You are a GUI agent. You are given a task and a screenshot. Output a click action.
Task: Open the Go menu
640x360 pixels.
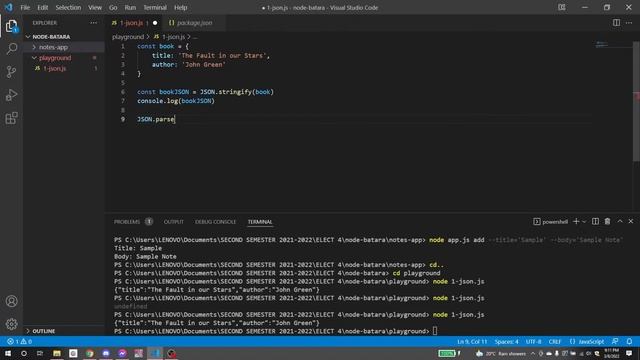pos(113,7)
